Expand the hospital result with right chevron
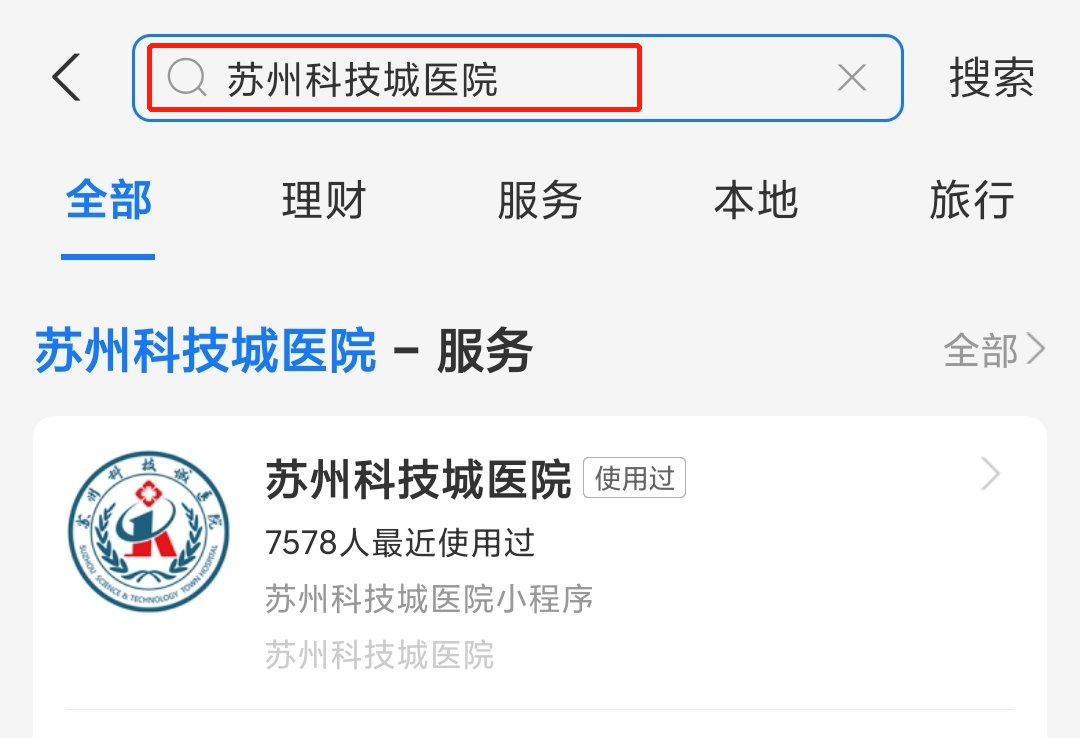 (990, 474)
